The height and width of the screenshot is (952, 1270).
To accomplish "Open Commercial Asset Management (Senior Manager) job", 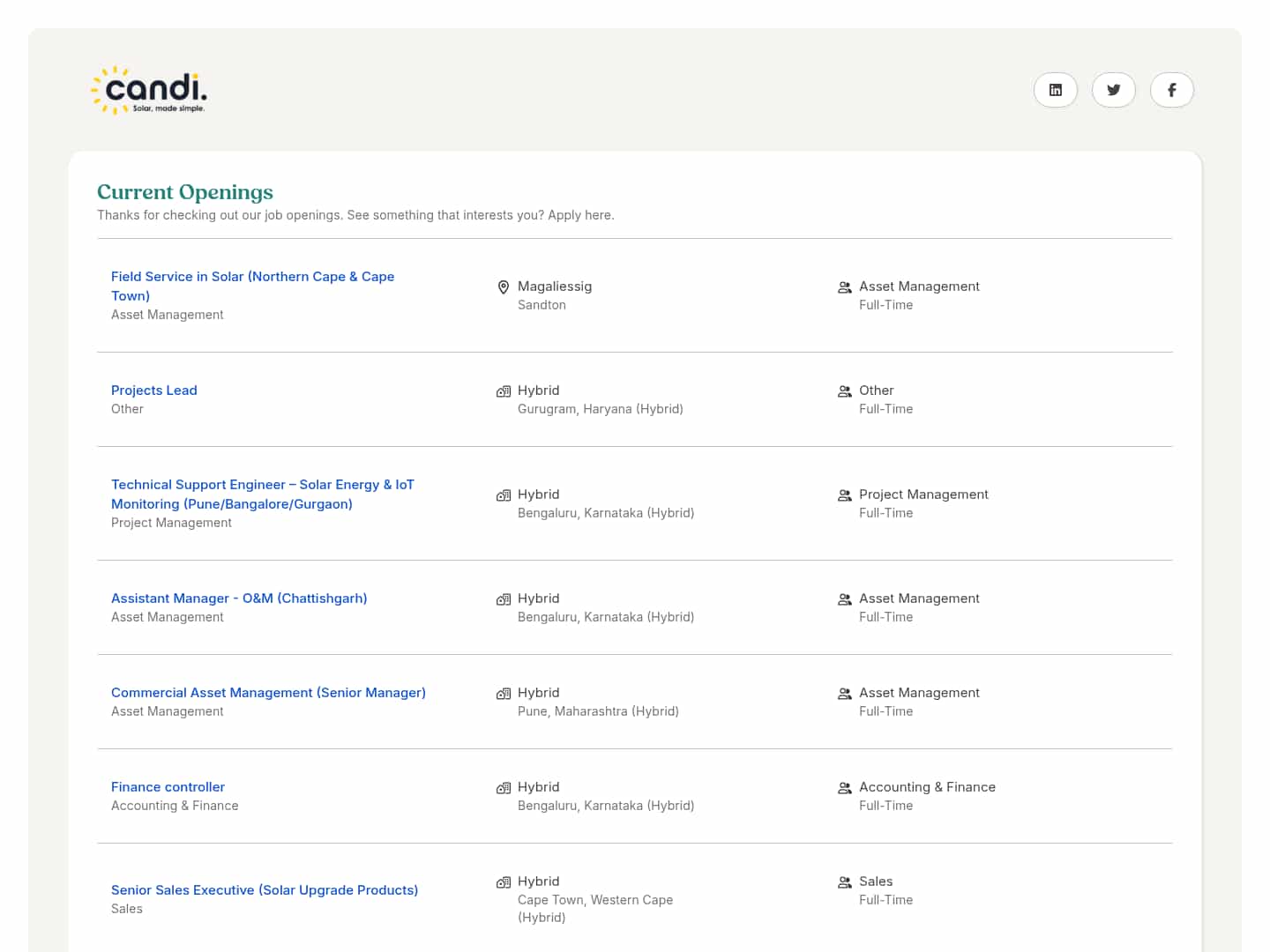I will pos(268,693).
